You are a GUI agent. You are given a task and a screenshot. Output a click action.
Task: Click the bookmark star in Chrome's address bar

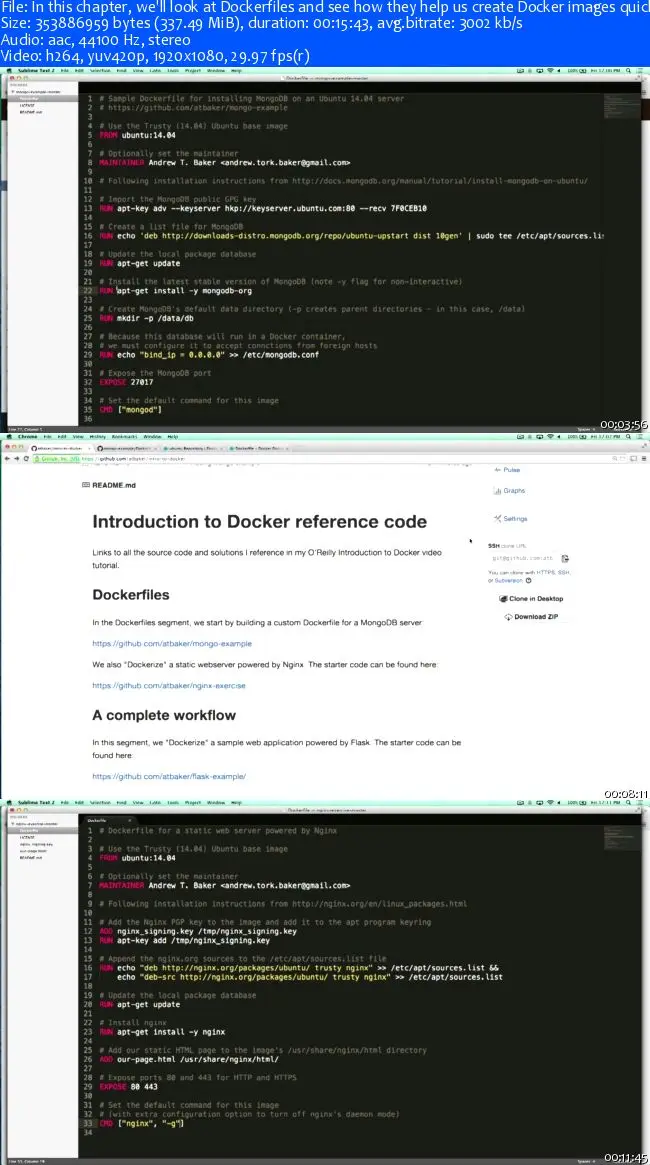tap(625, 459)
